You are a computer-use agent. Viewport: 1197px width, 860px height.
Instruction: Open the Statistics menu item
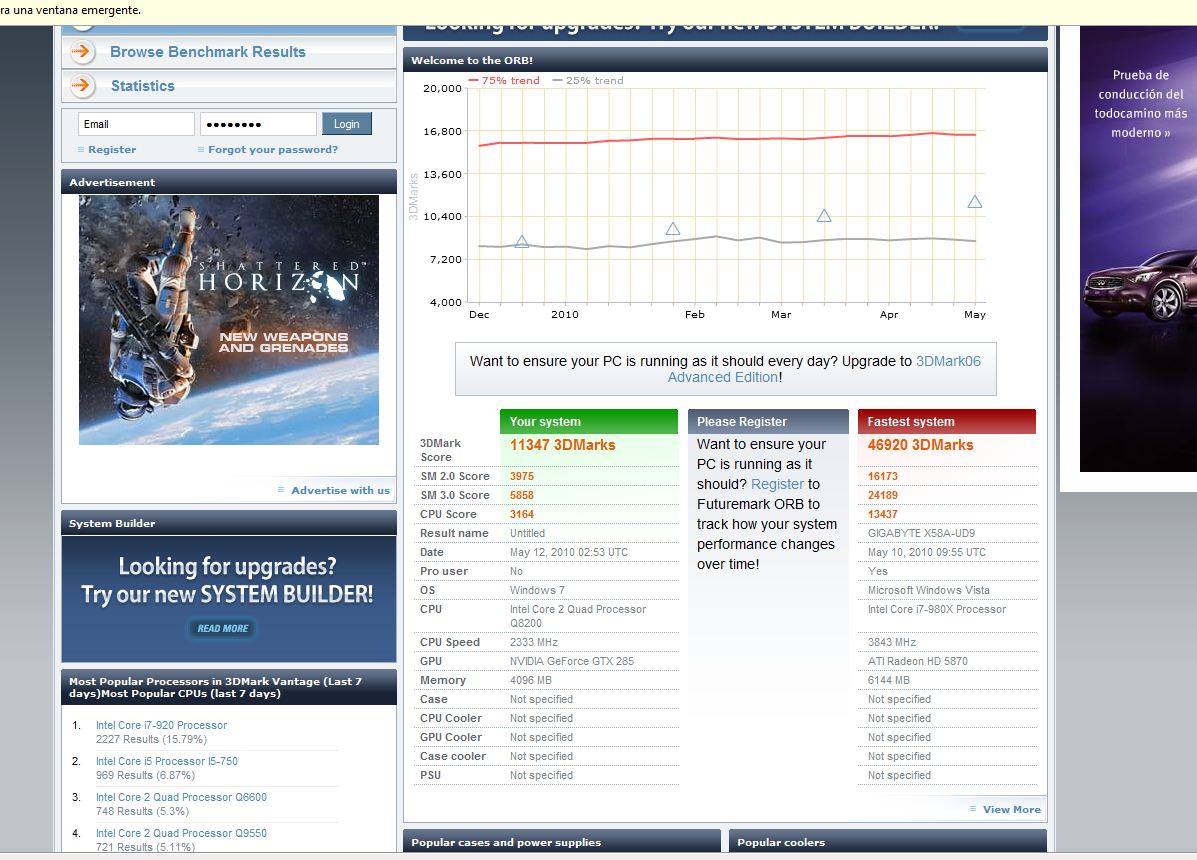tap(143, 86)
